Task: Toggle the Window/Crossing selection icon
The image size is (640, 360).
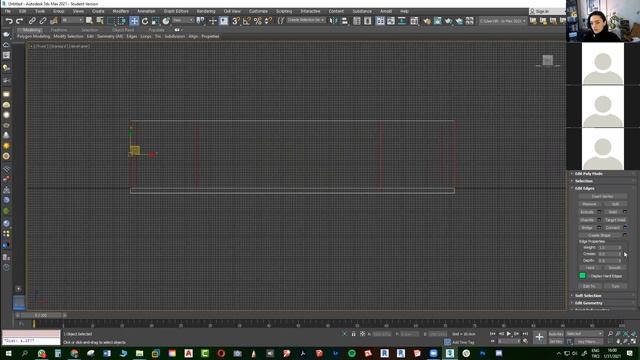Action: click(x=122, y=21)
